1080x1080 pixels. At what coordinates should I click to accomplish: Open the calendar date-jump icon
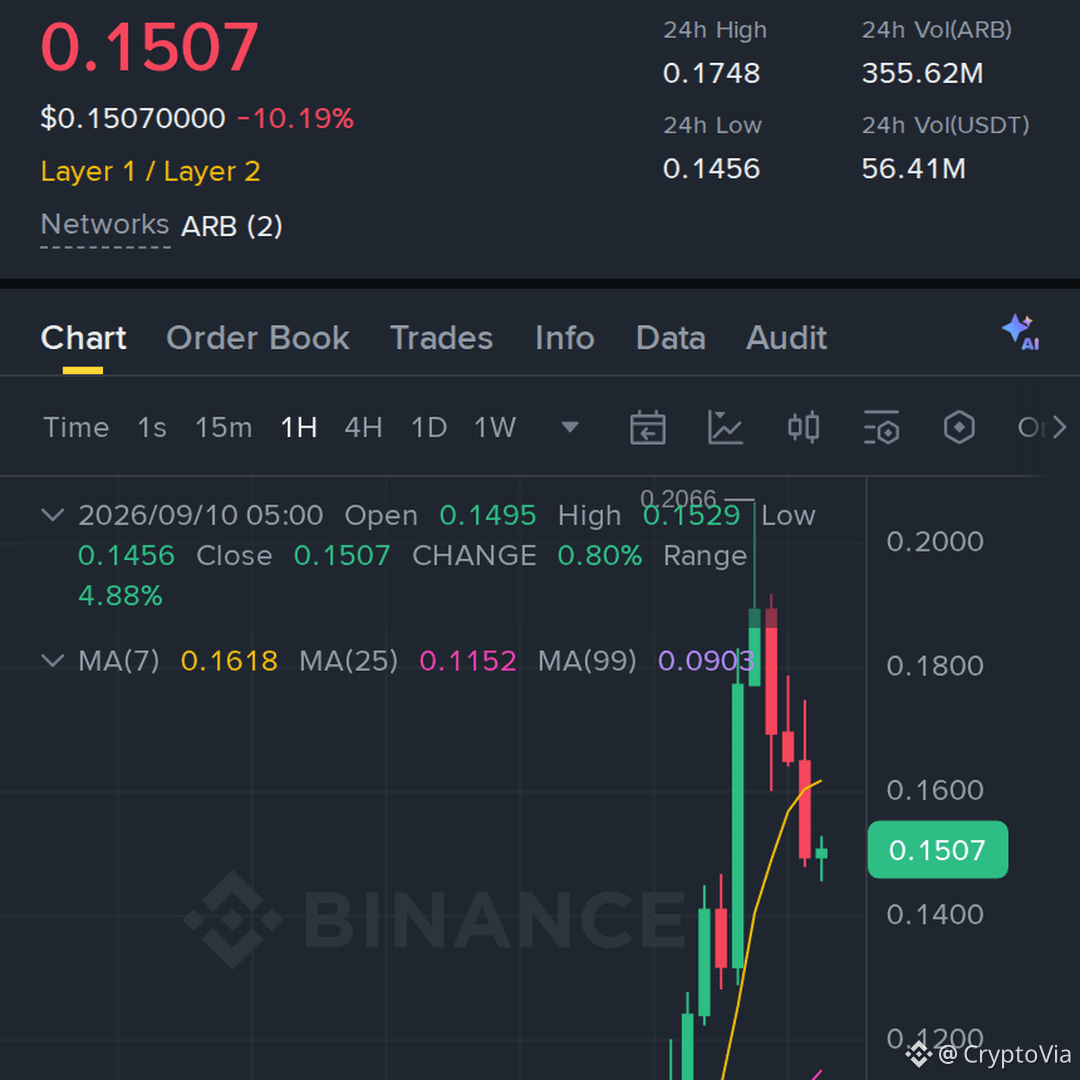point(647,428)
